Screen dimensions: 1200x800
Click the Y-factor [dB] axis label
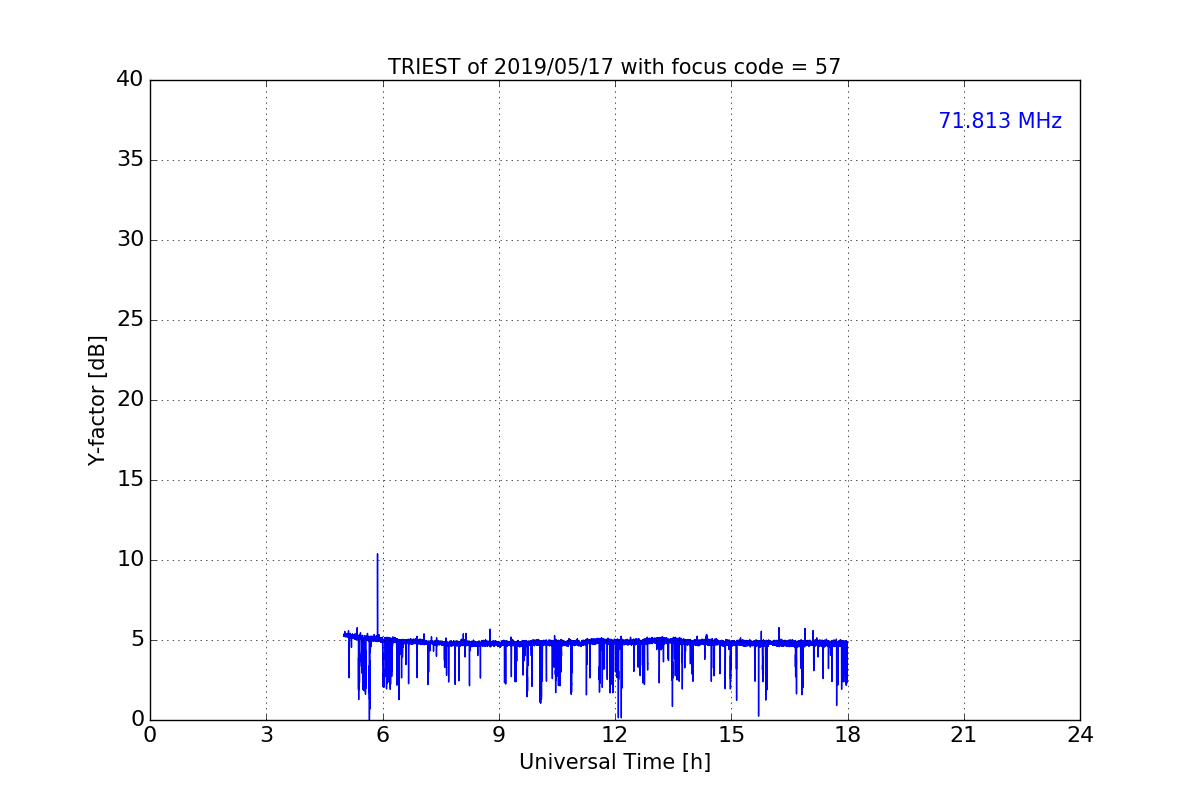[97, 400]
